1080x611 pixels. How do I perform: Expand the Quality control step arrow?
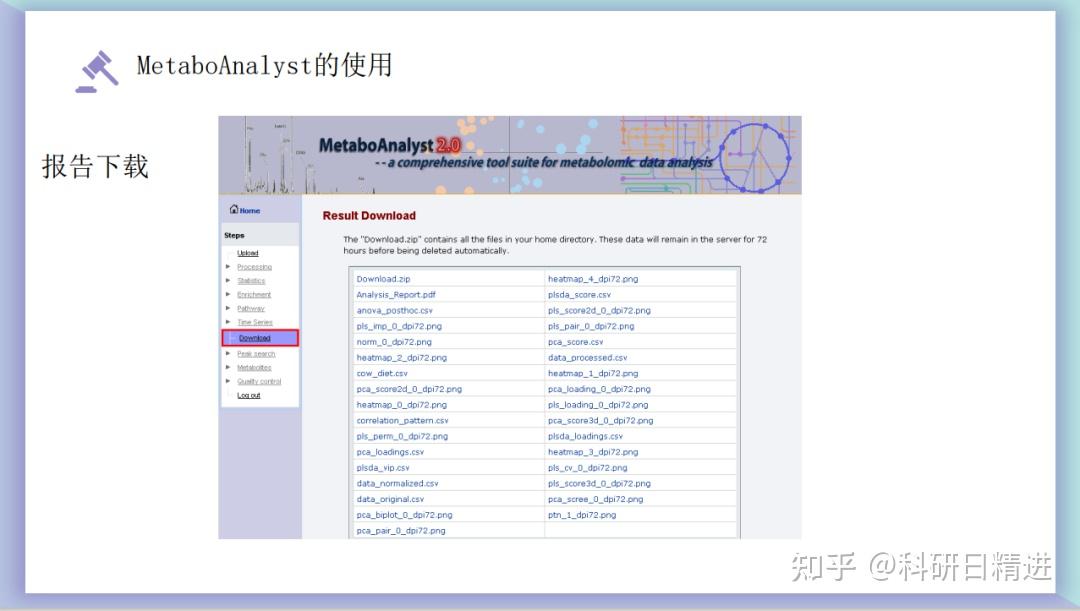point(228,381)
